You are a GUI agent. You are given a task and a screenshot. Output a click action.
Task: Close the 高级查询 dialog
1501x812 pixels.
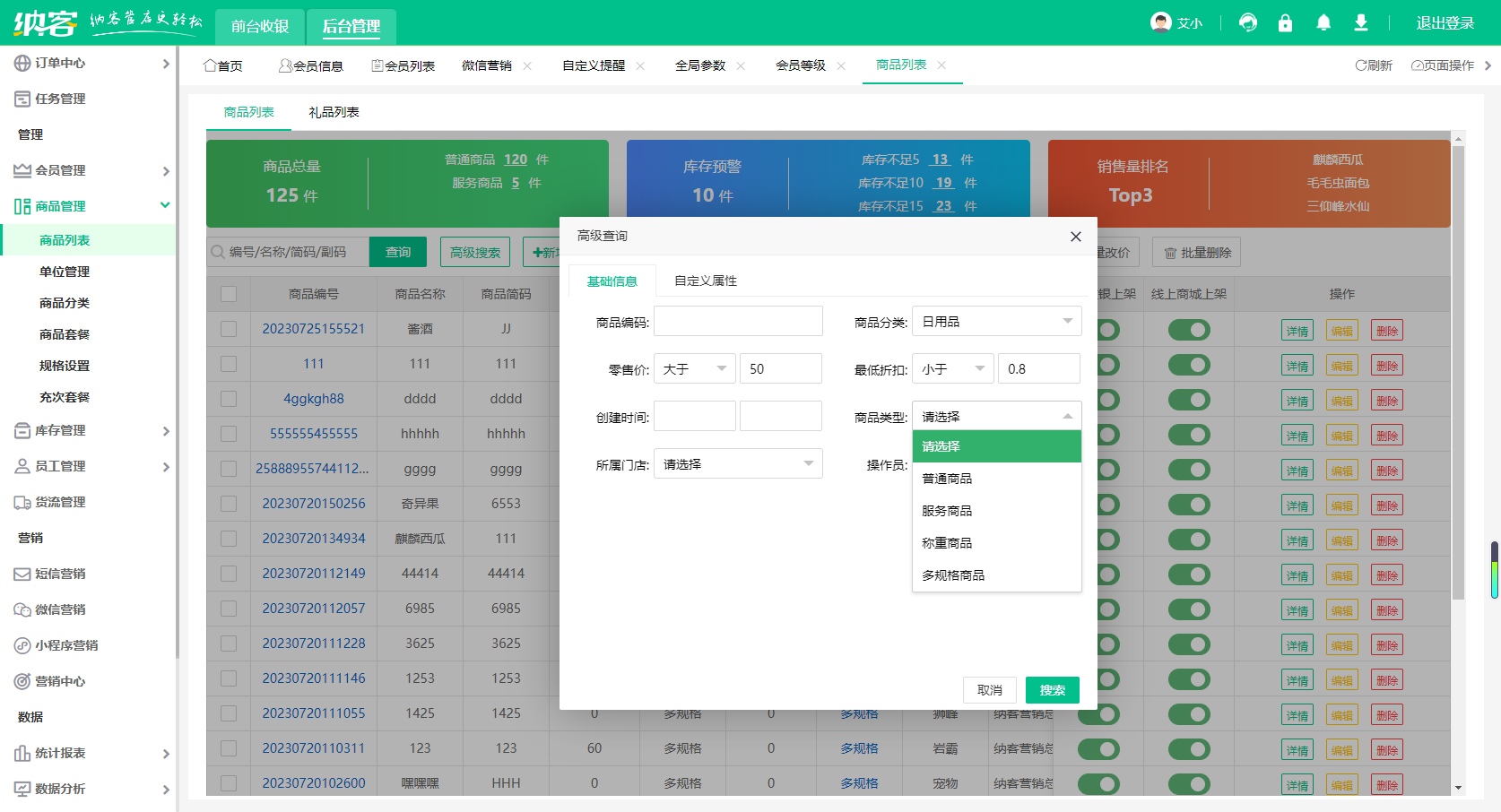[1076, 237]
